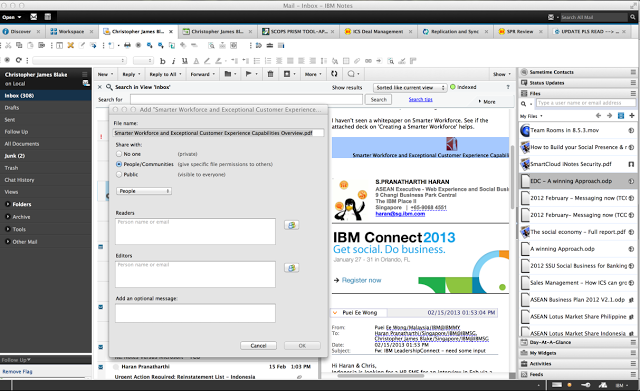Click the bold formatting icon
The image size is (640, 391).
tap(162, 61)
